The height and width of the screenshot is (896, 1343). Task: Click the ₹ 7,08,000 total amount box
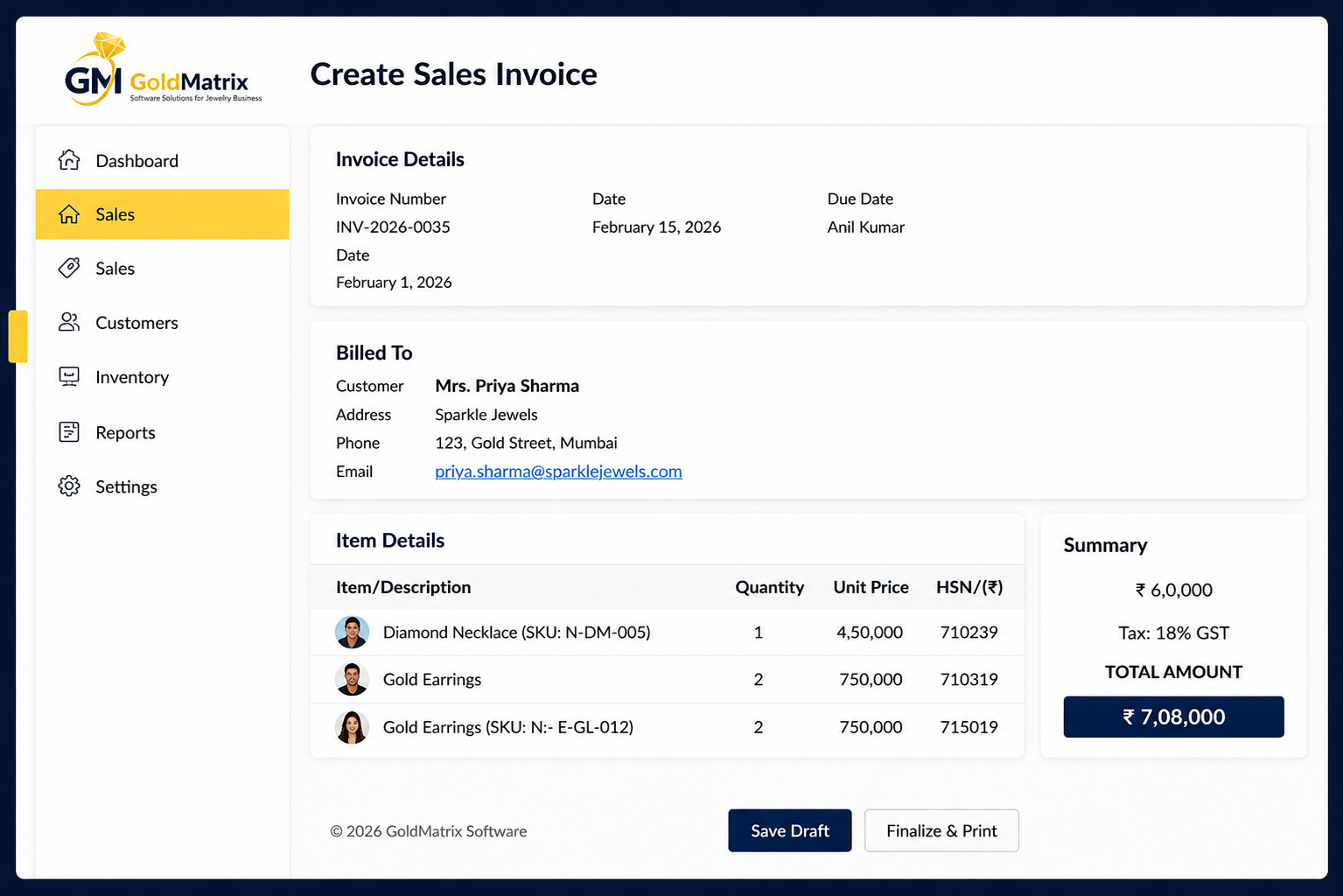click(x=1173, y=717)
